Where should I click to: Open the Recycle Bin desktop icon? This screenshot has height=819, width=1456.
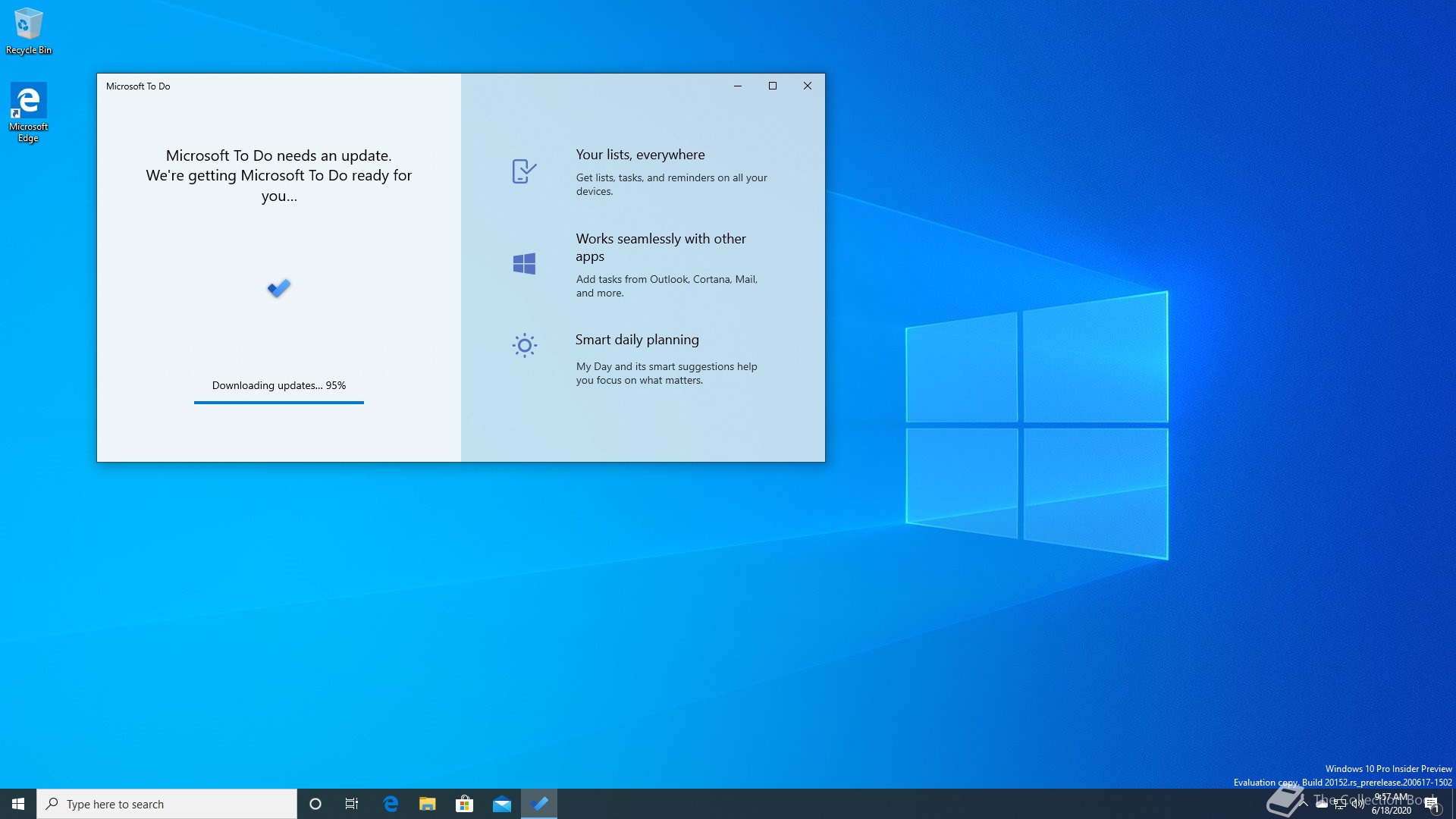pos(28,31)
